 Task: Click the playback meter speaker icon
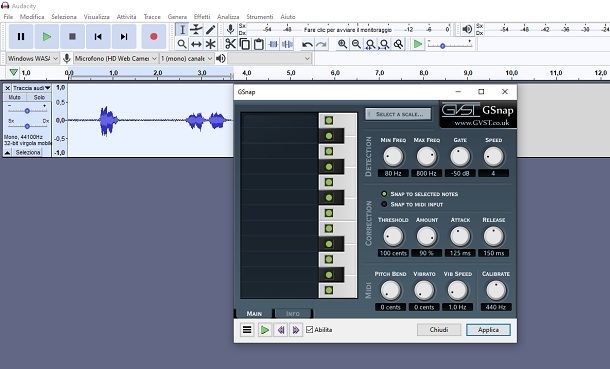click(467, 29)
